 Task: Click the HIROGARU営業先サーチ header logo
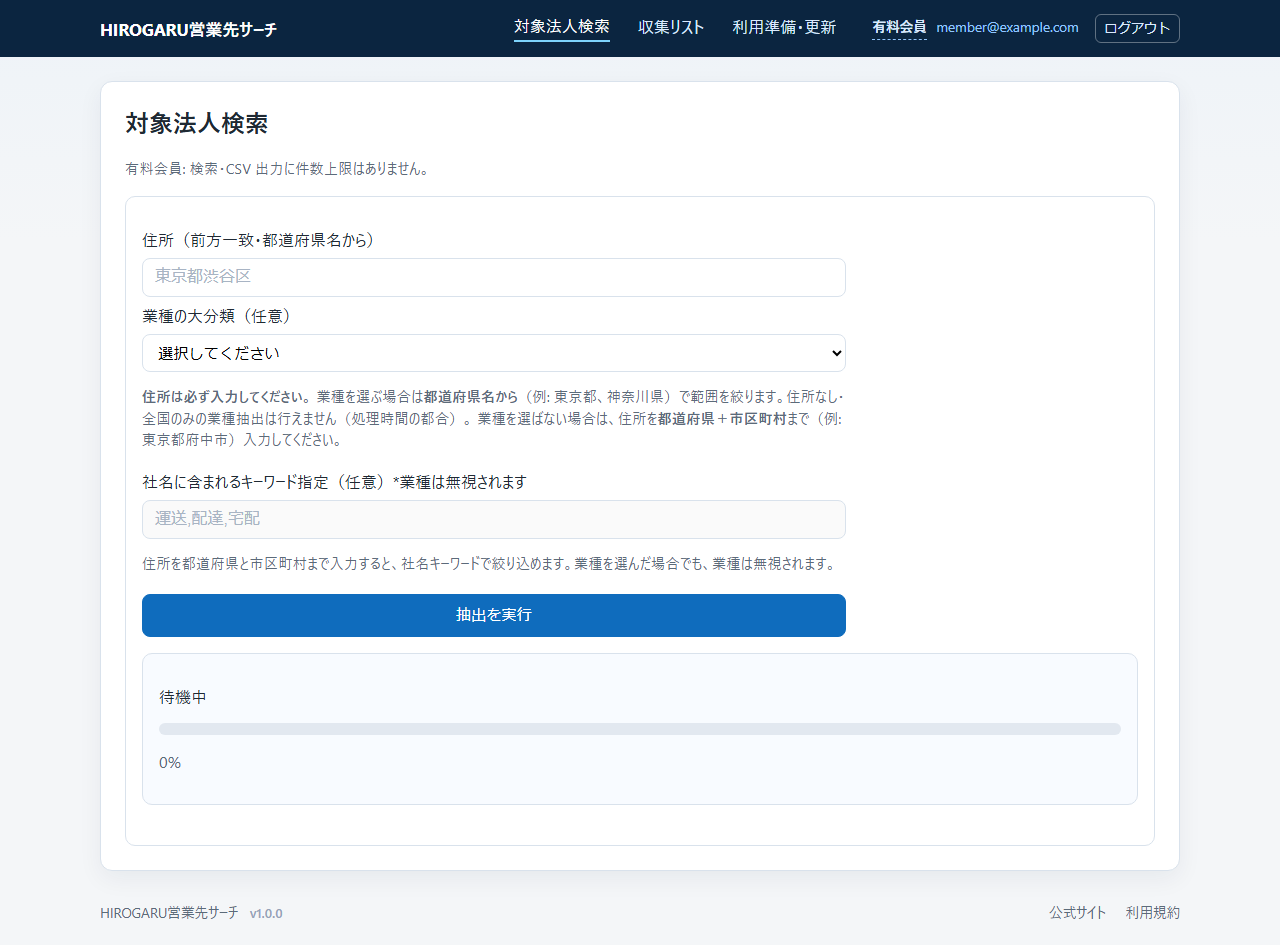(189, 29)
